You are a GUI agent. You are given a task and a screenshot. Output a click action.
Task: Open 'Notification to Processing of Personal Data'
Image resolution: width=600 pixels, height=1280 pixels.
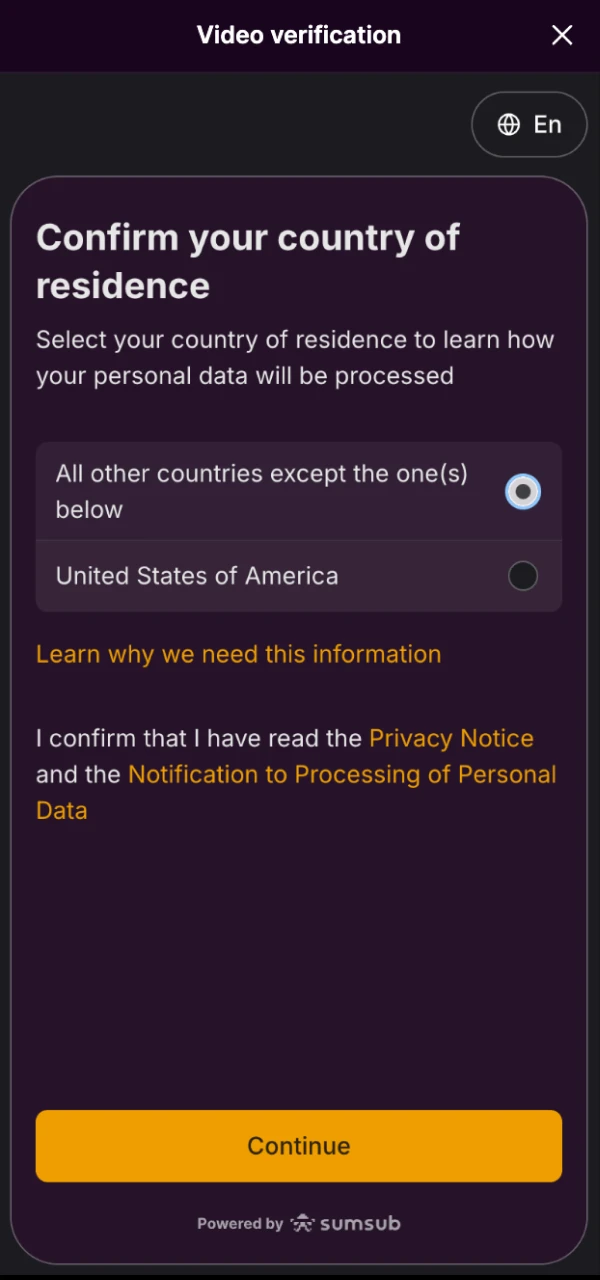pos(342,774)
